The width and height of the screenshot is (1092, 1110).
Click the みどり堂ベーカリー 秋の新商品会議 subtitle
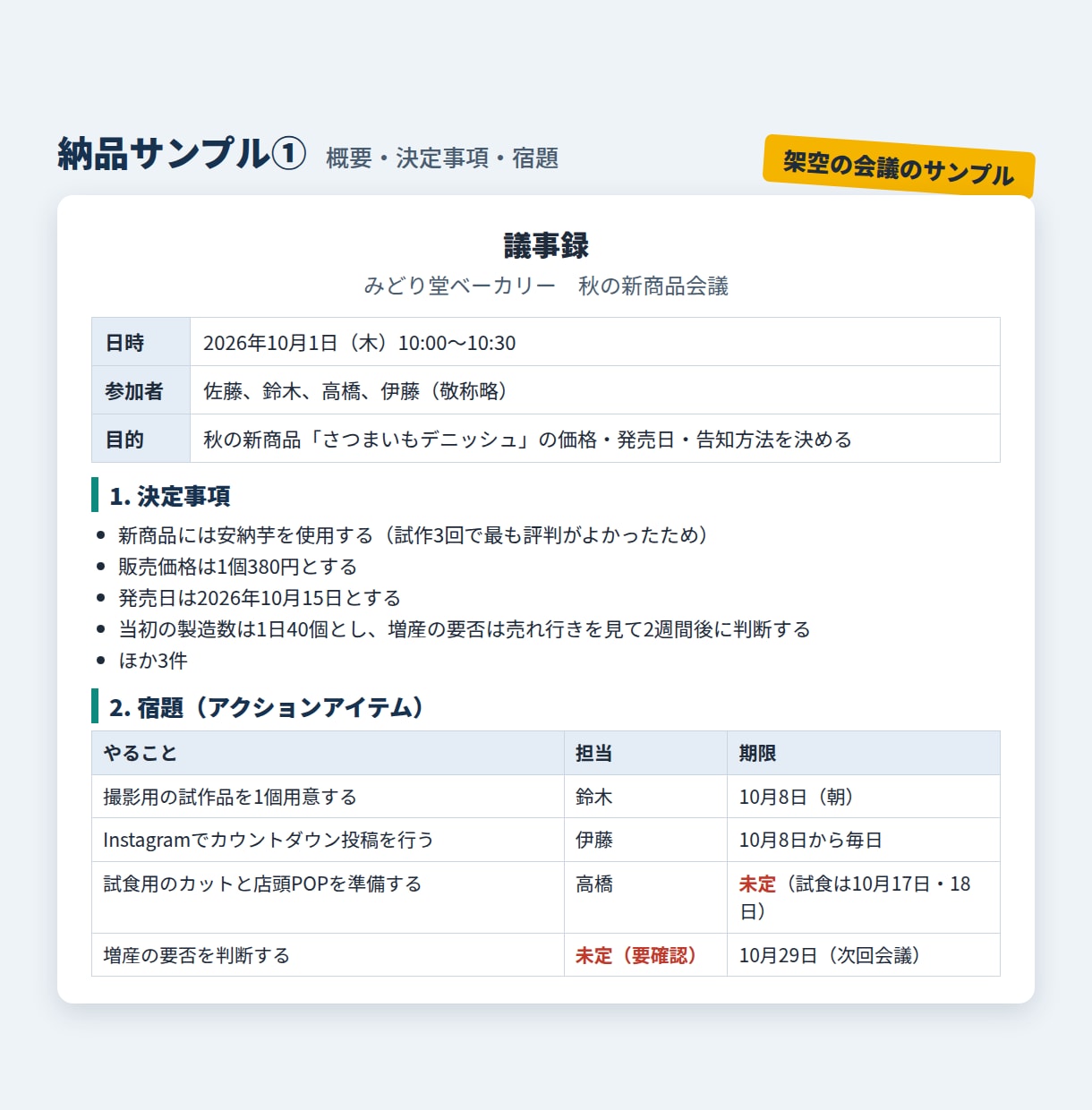click(546, 286)
